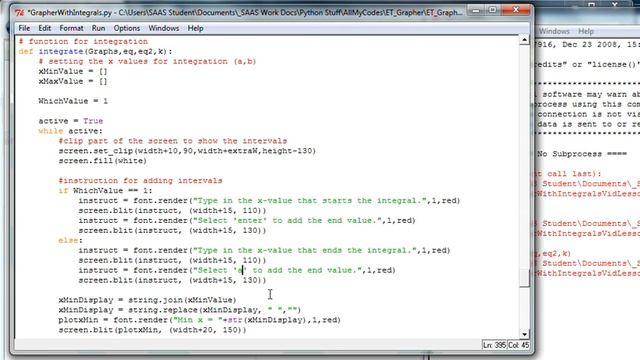Screen dimensions: 640x360
Task: Click the line 'xMinValue = []'
Action: 73,71
